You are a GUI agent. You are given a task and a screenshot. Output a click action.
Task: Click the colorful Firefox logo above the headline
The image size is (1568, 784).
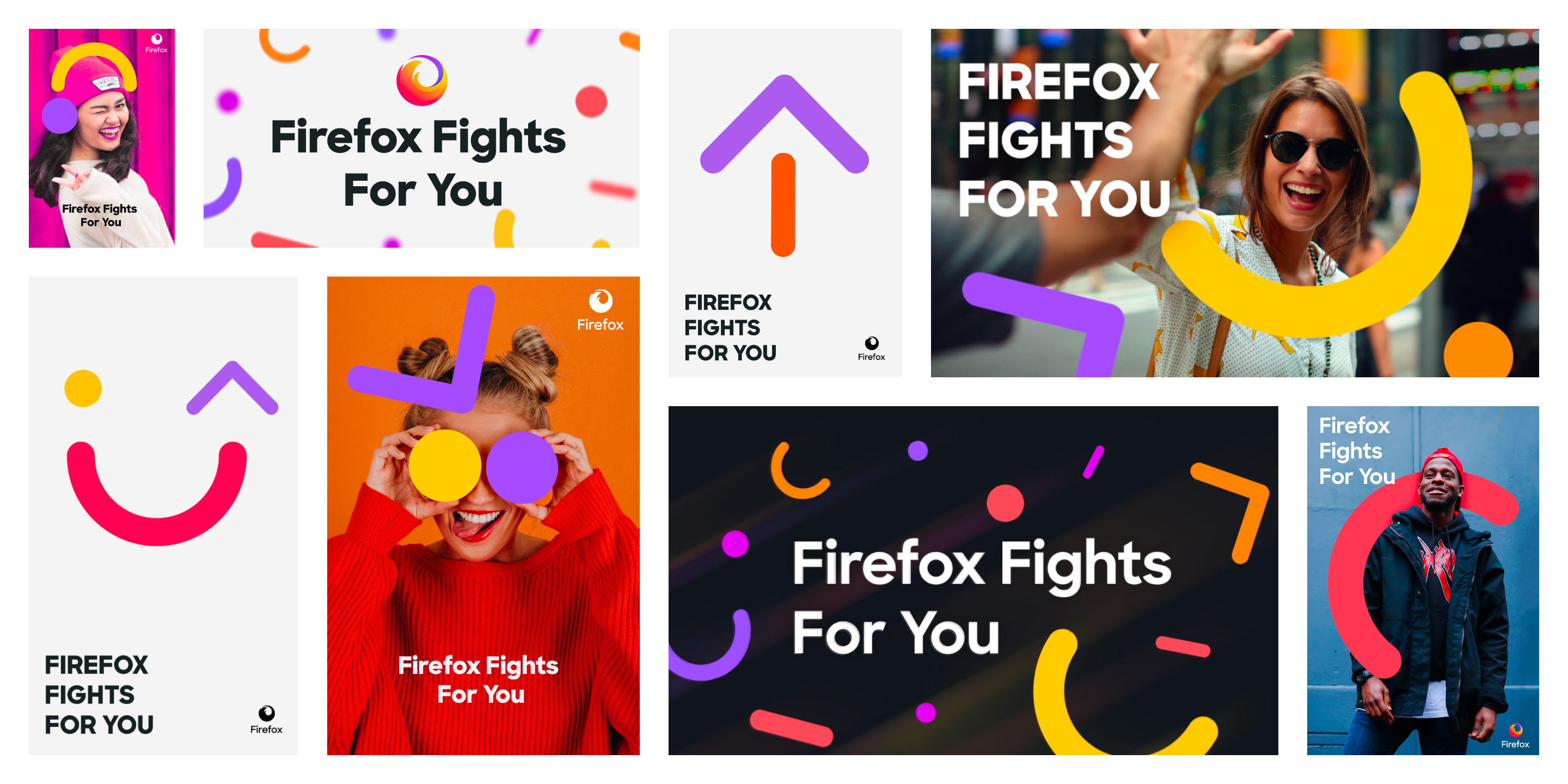point(421,79)
